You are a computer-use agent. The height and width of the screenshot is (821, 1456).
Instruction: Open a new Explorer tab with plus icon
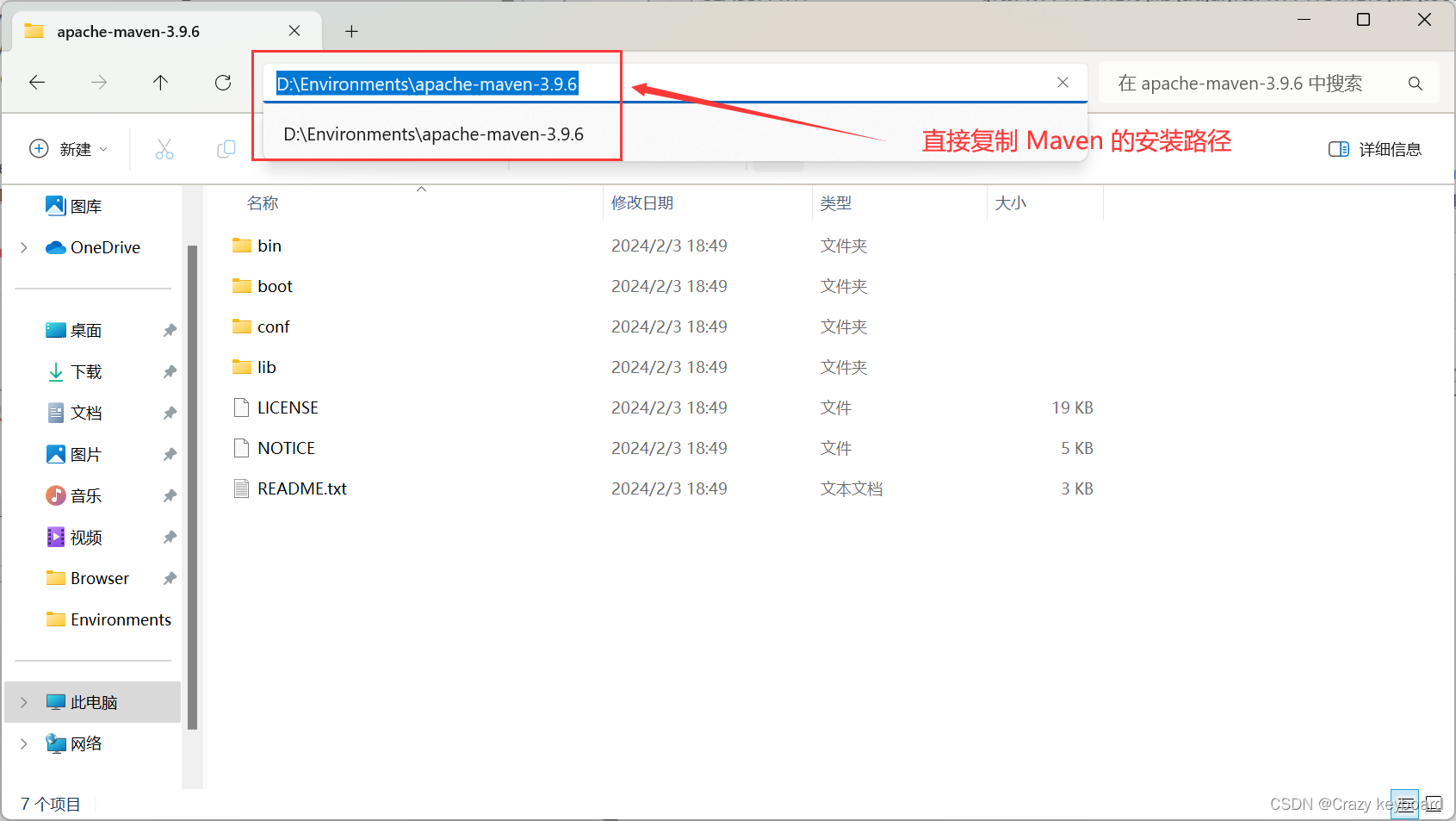(351, 31)
